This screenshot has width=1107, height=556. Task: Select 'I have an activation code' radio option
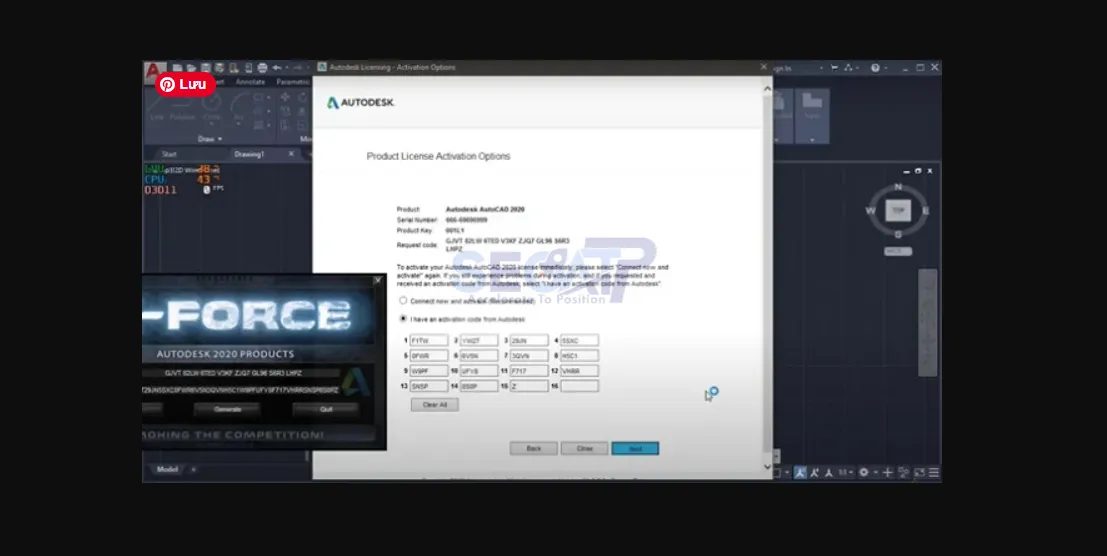(x=403, y=319)
